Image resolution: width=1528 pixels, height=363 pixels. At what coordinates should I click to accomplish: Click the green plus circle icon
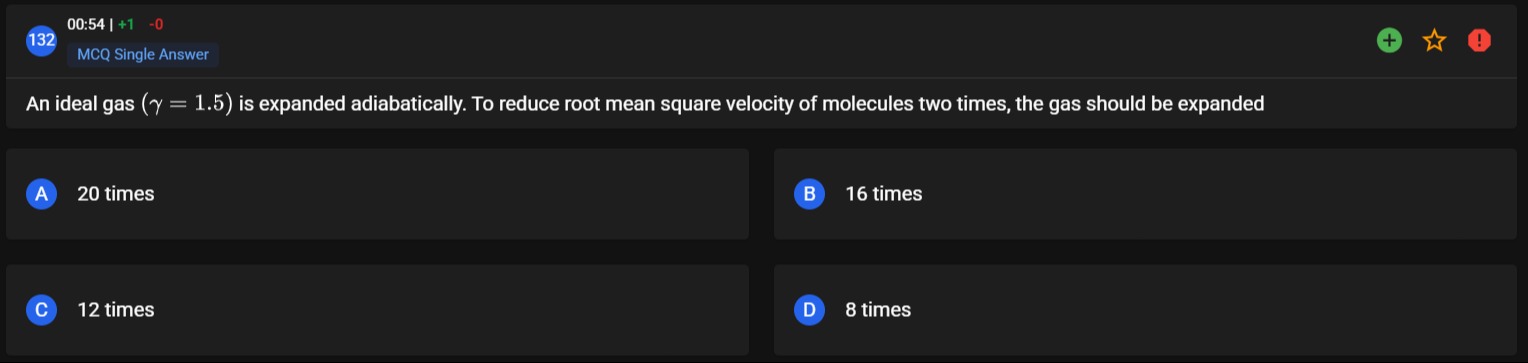coord(1389,40)
